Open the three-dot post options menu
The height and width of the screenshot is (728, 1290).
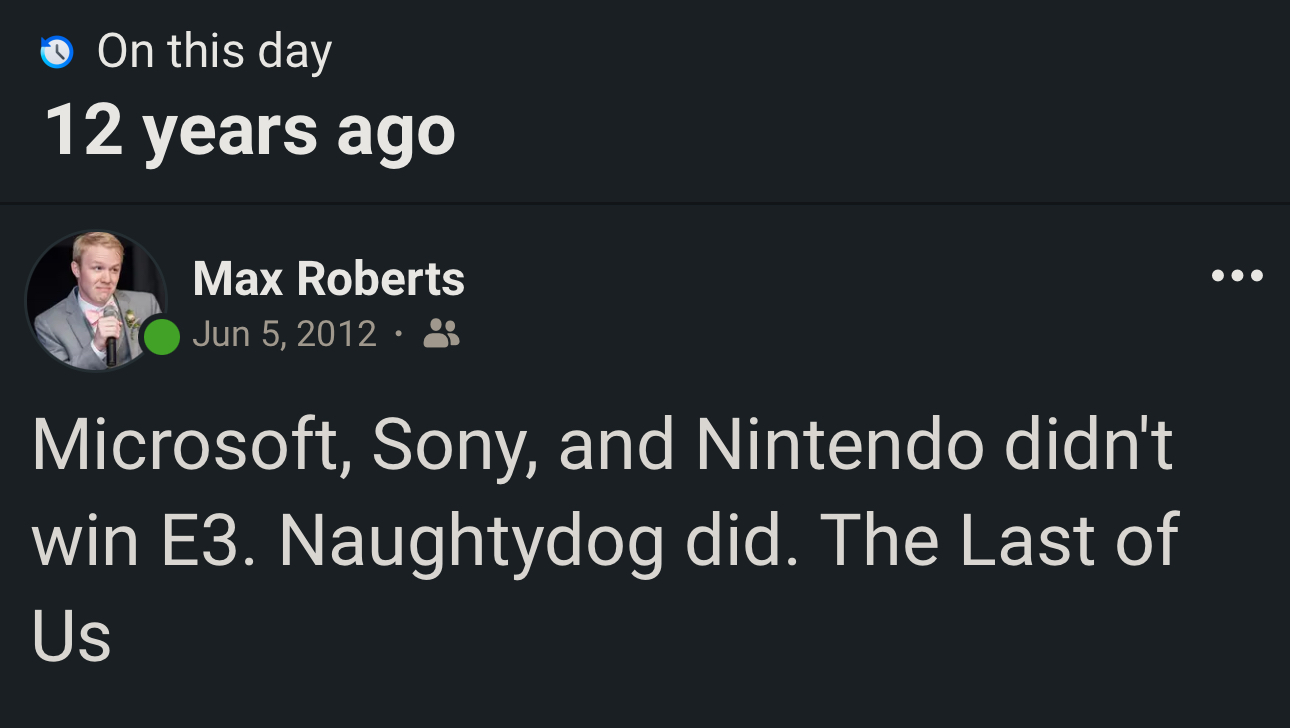[1237, 276]
